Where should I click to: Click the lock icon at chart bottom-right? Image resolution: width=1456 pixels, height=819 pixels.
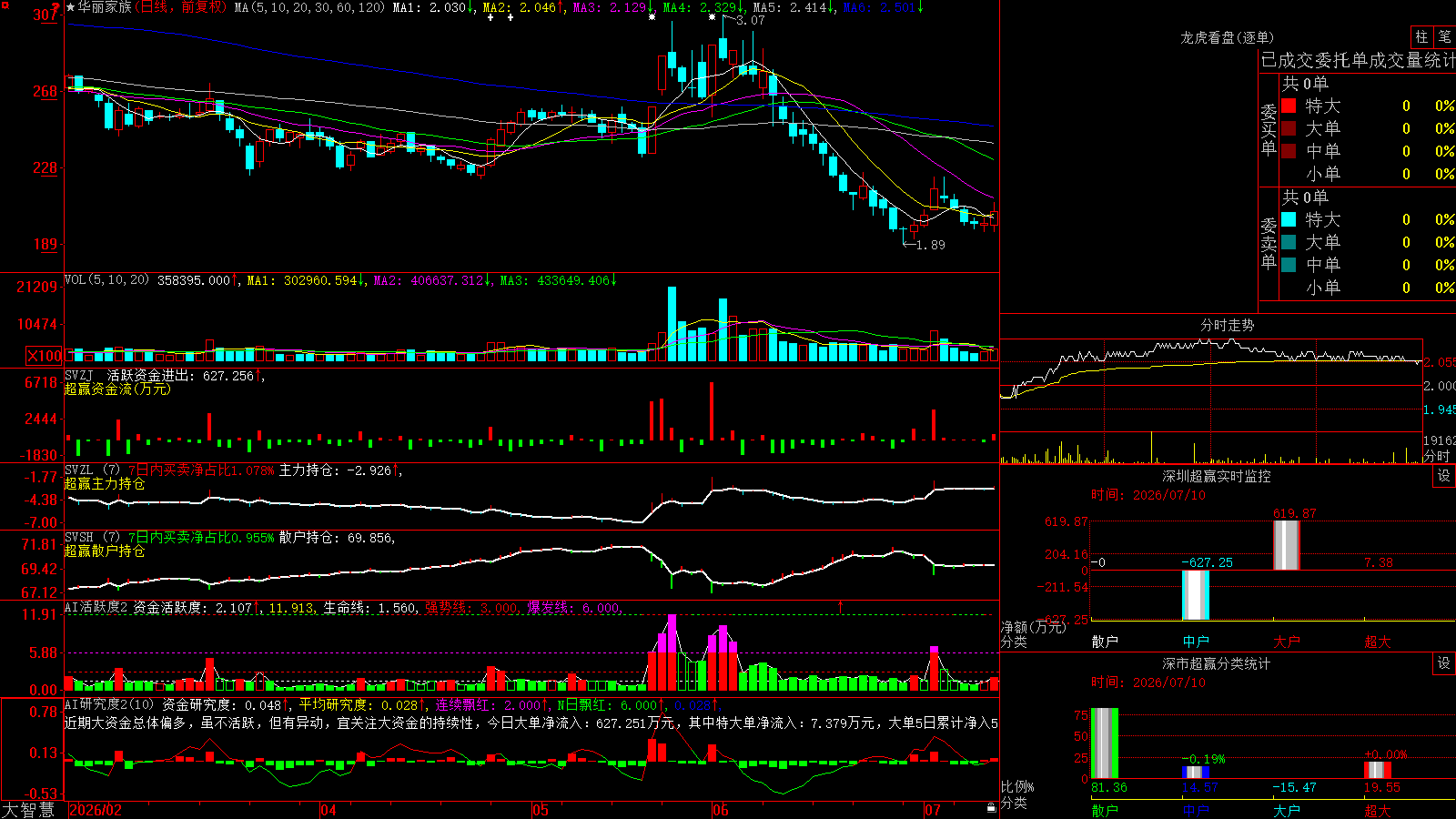pos(991,808)
